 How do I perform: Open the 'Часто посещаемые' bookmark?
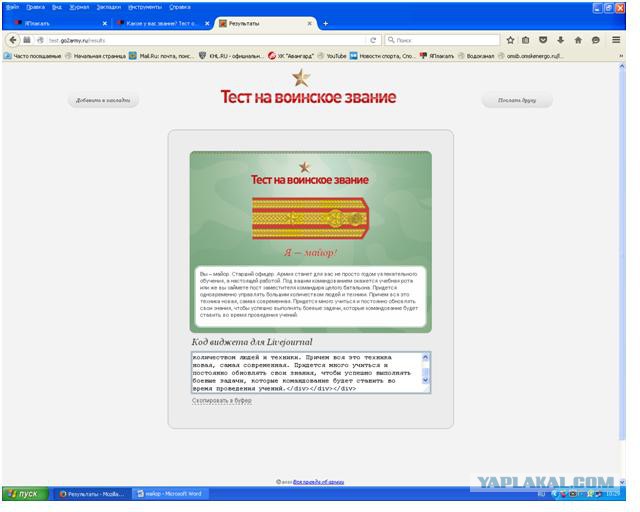[x=33, y=56]
